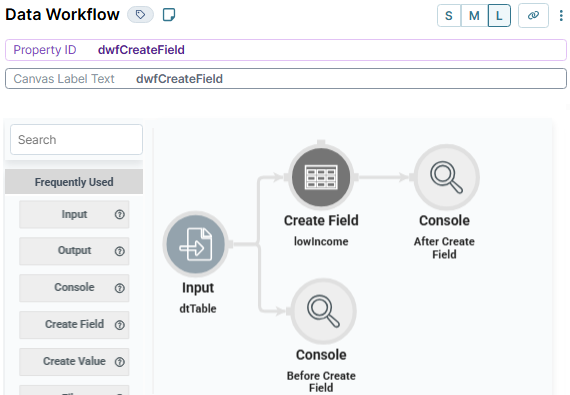Select the Input node icon on canvas
The width and height of the screenshot is (570, 395).
[196, 244]
